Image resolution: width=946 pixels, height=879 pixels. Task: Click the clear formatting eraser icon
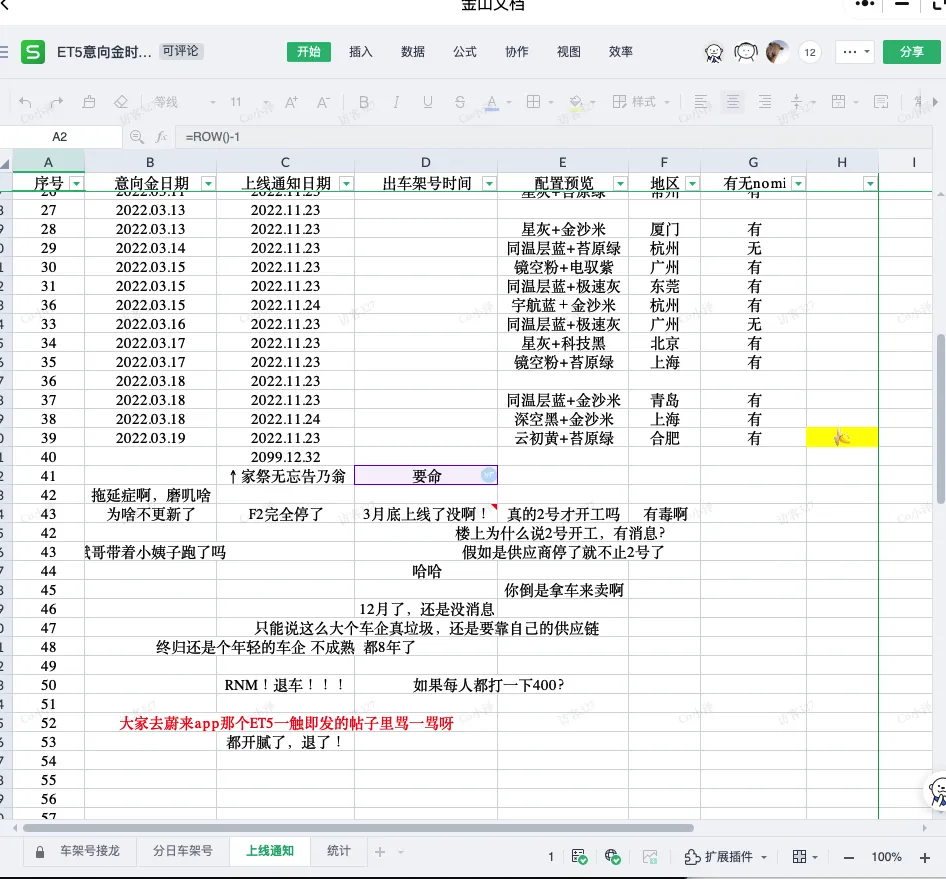click(121, 102)
